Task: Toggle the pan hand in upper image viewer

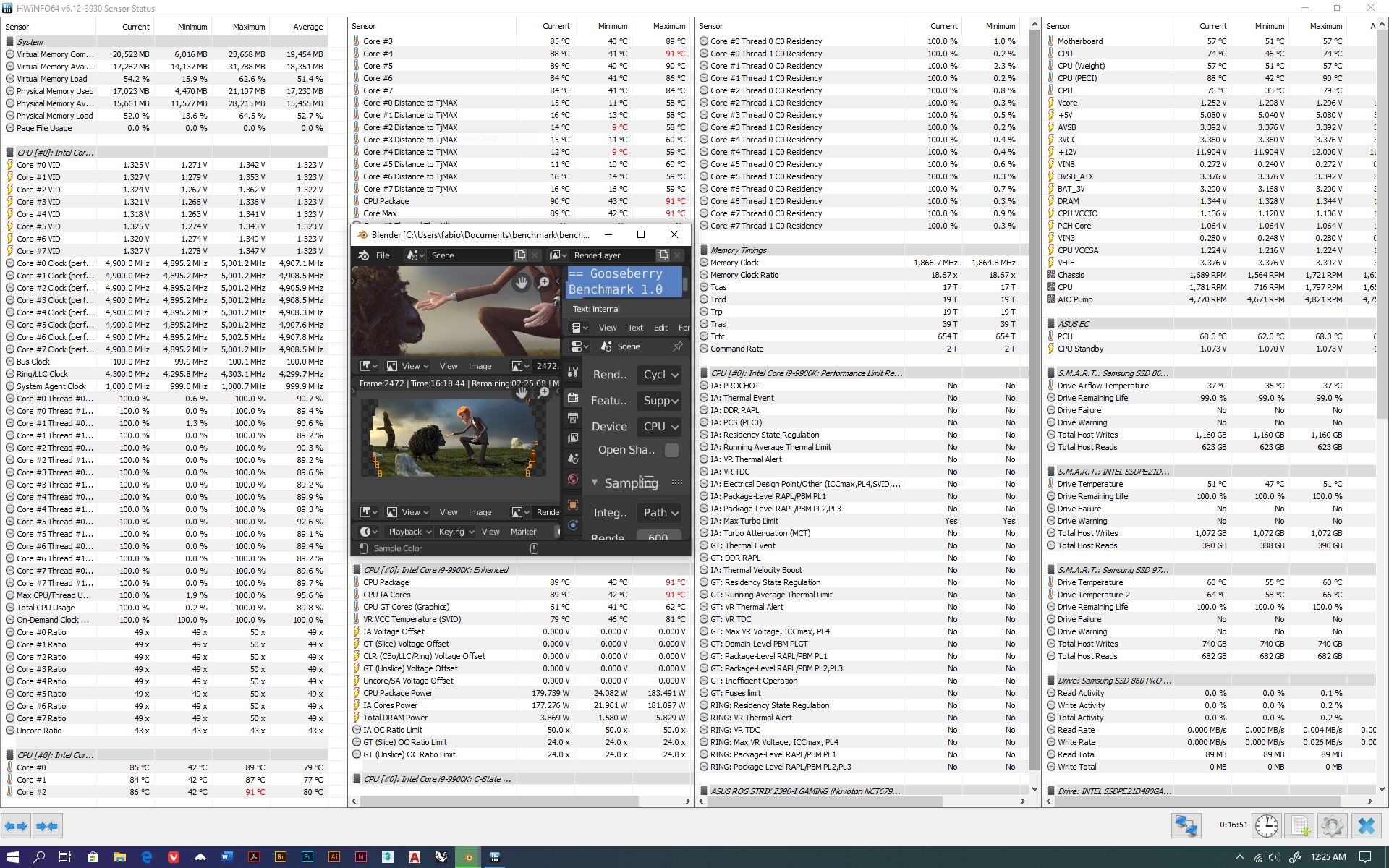Action: click(521, 283)
